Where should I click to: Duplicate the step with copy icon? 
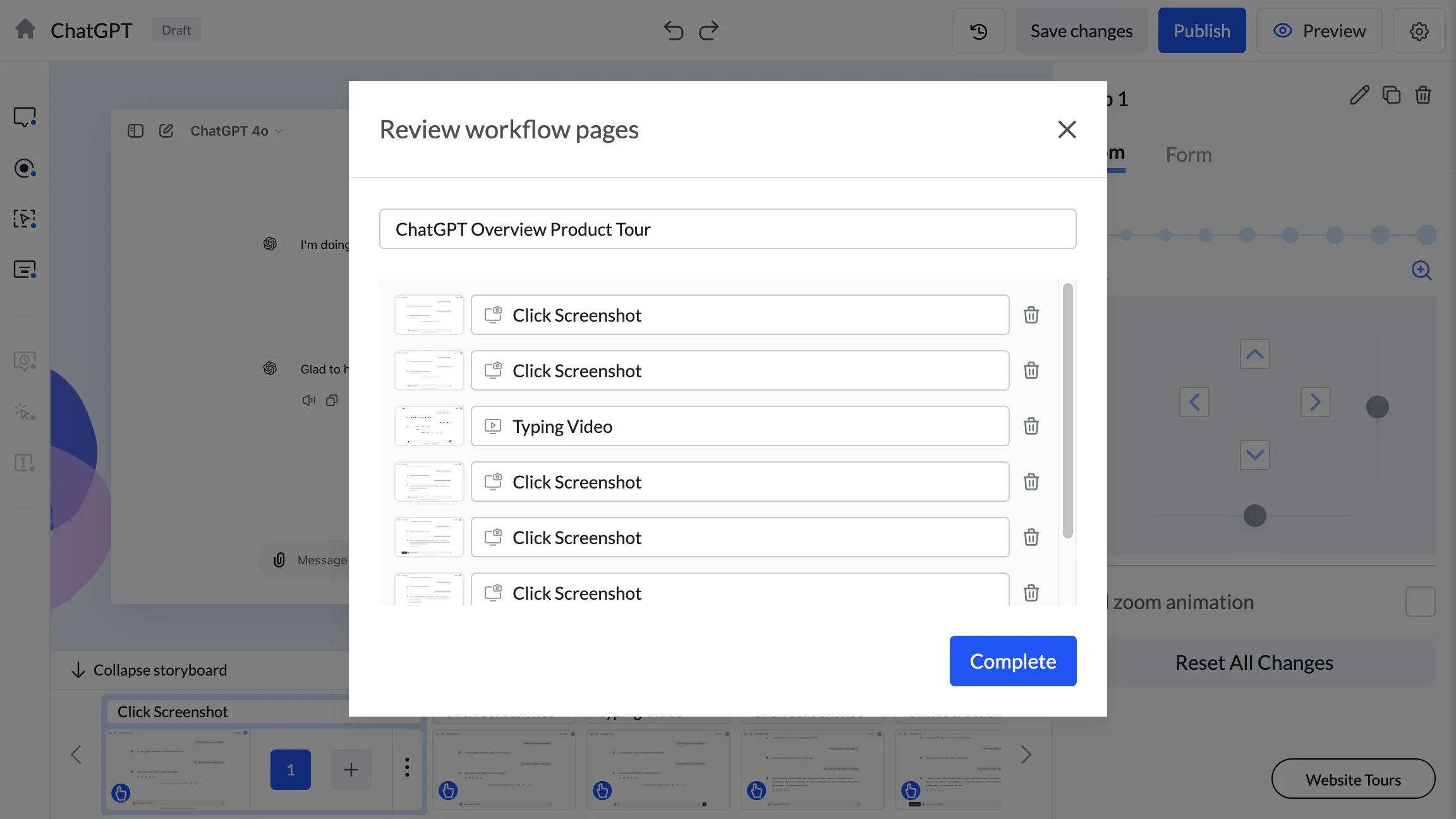[x=1391, y=95]
